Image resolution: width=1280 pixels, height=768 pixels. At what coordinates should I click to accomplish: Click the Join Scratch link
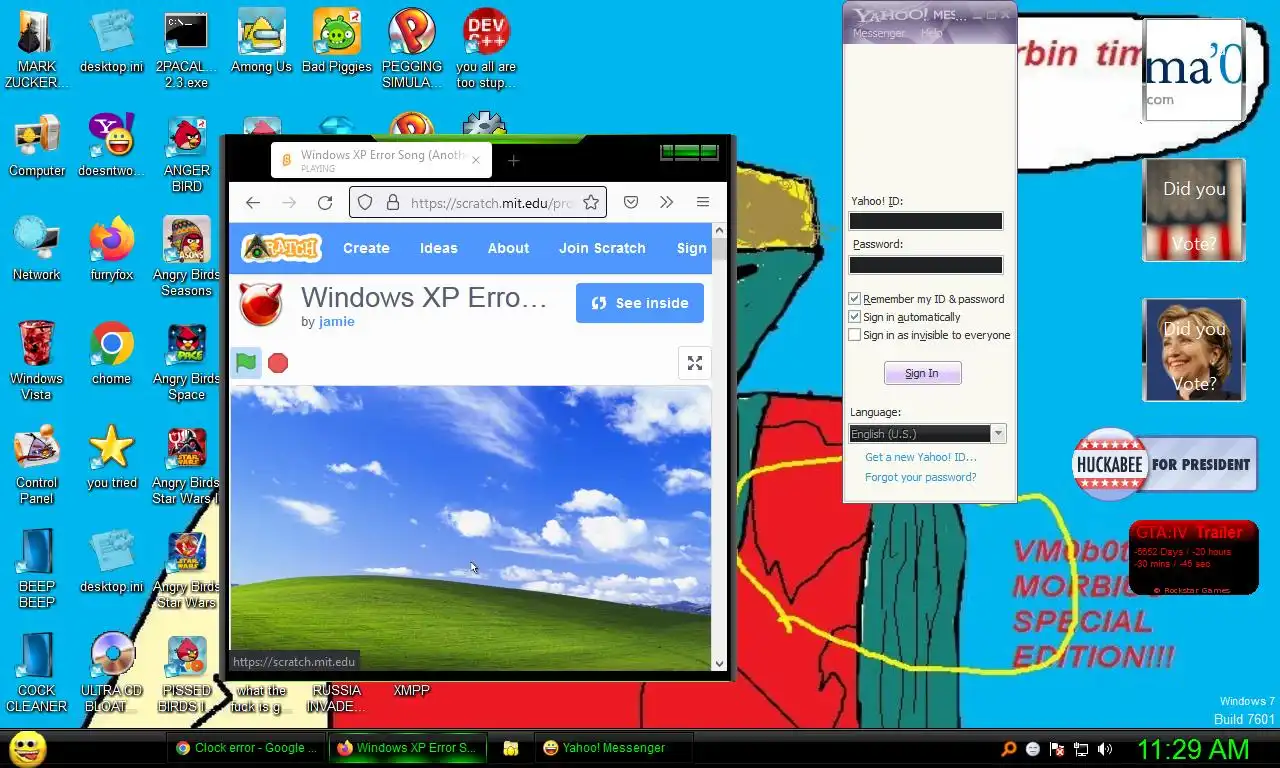click(x=602, y=248)
